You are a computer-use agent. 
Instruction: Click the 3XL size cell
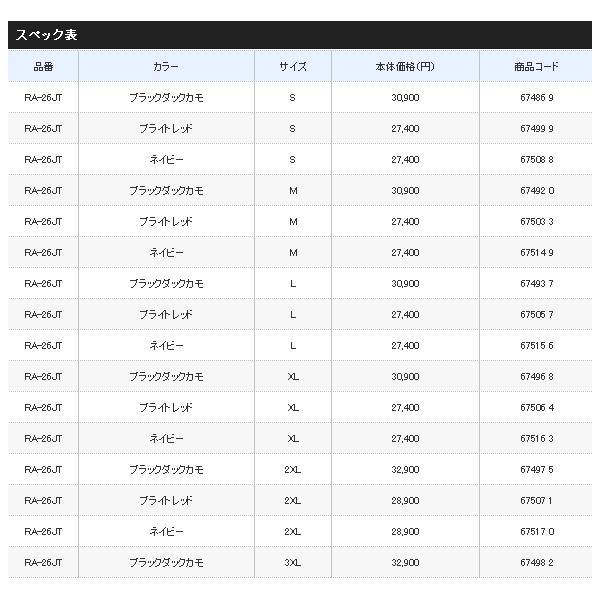(x=293, y=562)
